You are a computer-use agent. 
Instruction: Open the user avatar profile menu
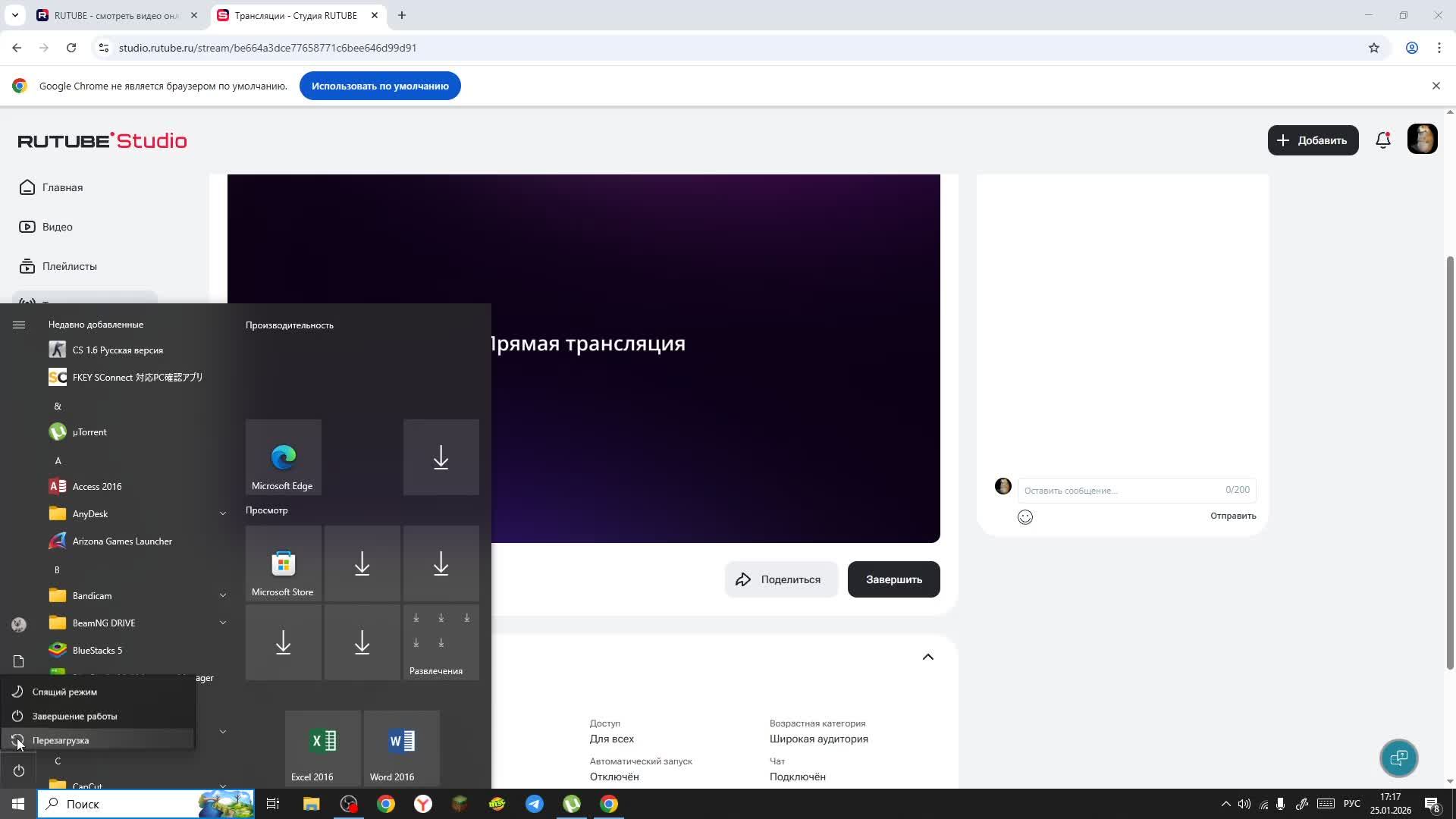coord(1422,140)
